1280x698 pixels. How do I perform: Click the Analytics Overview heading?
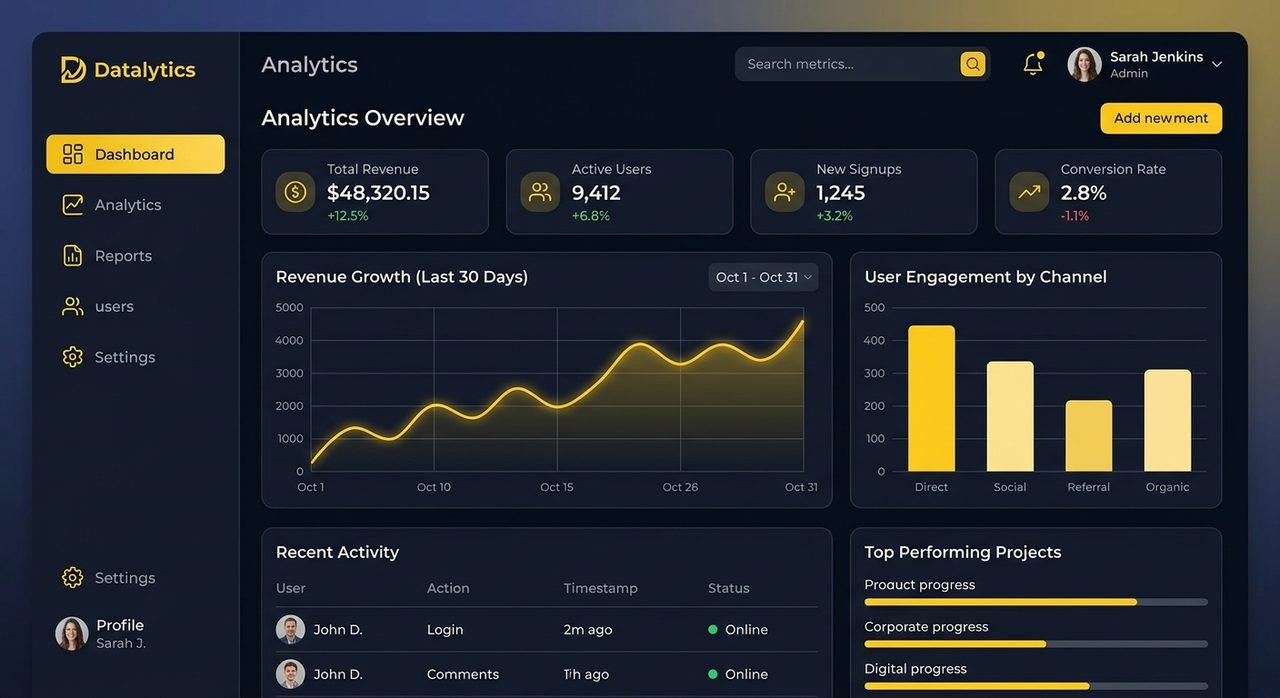coord(363,118)
